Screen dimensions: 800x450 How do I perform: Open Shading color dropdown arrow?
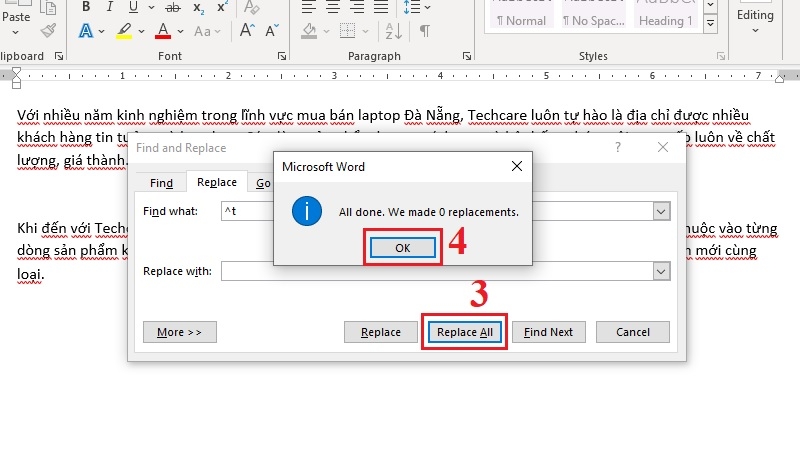(327, 32)
